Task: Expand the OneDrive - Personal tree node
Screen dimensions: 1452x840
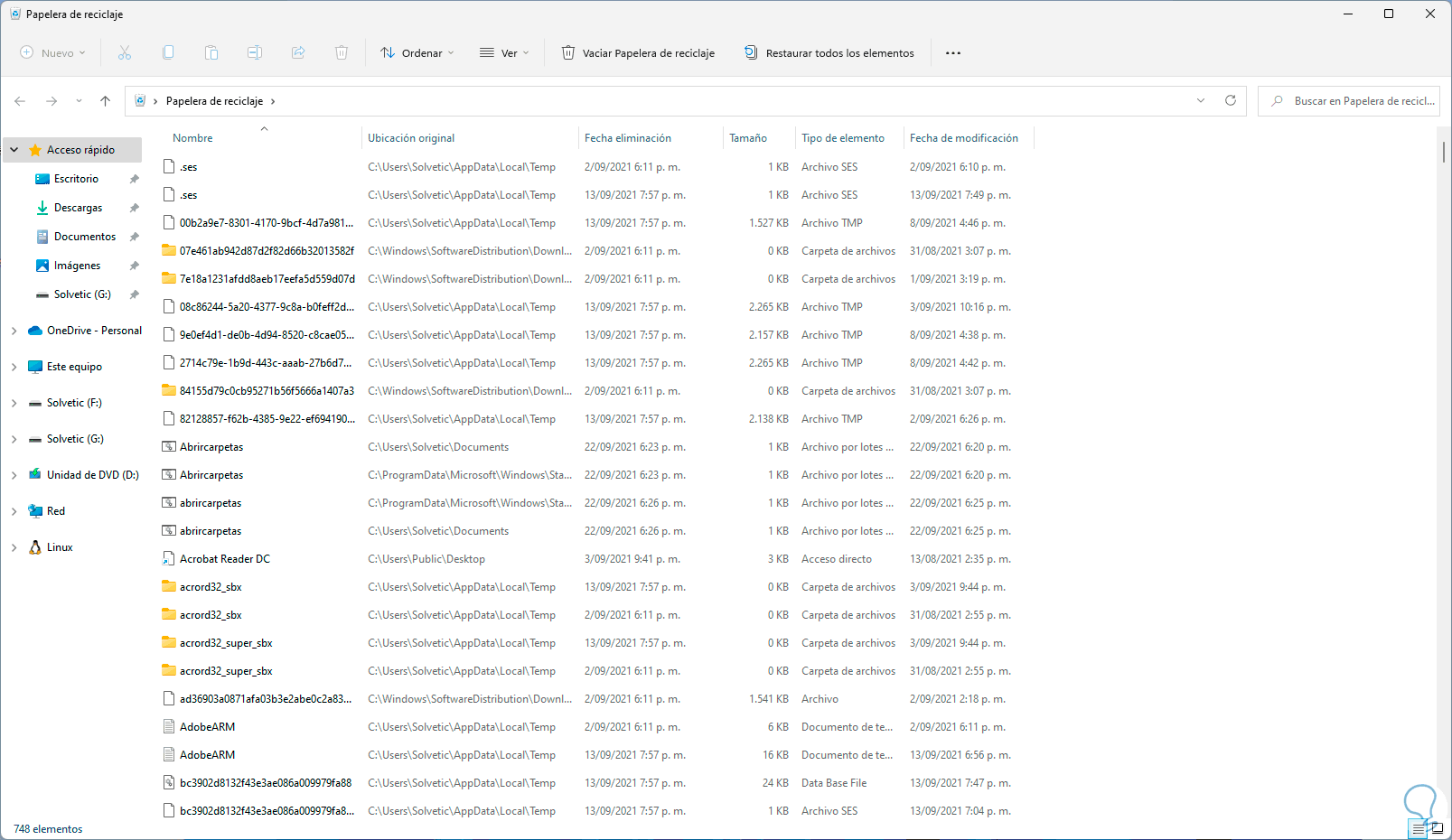Action: (14, 331)
